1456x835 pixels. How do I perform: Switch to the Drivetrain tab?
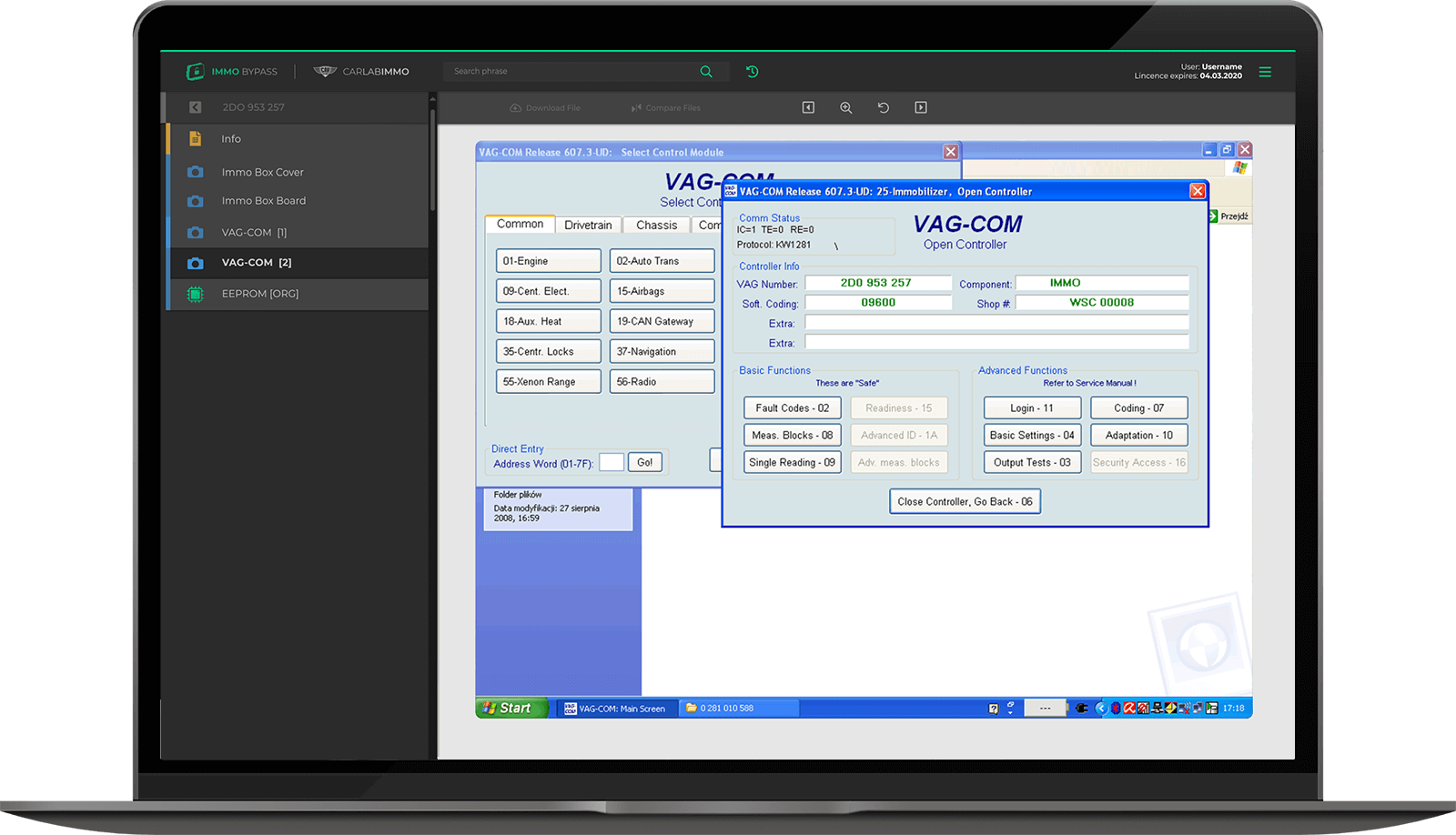(588, 225)
